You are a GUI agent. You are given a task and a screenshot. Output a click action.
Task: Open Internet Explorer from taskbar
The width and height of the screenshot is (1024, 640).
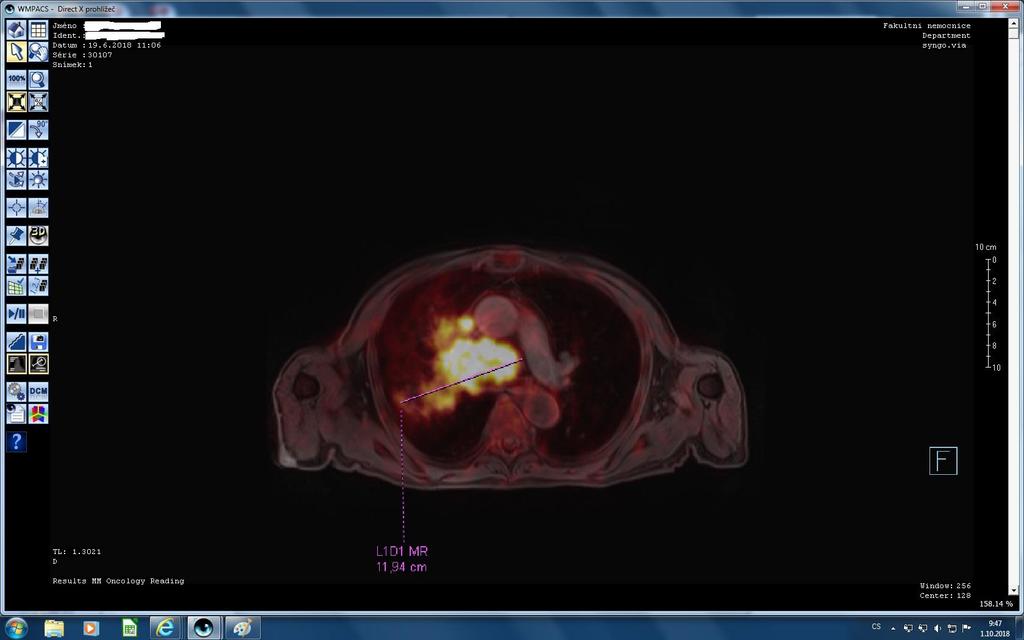pyautogui.click(x=166, y=628)
